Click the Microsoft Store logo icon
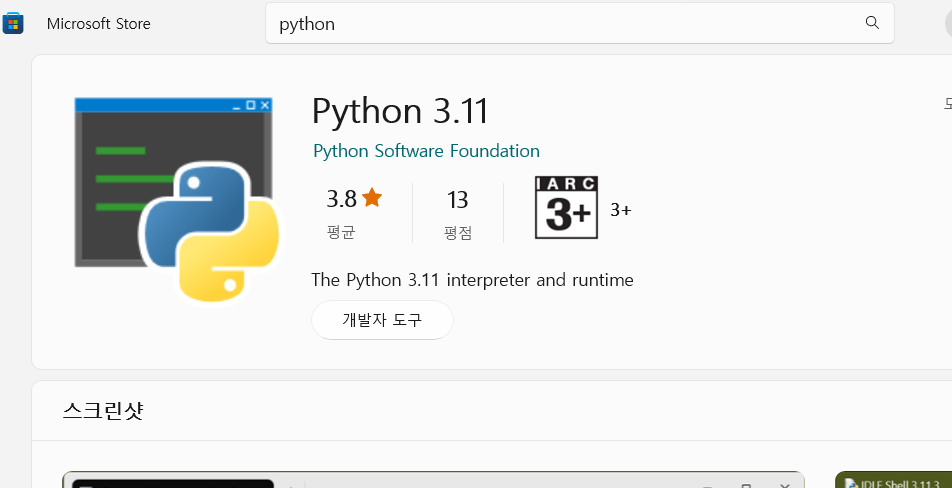952x488 pixels. coord(13,23)
